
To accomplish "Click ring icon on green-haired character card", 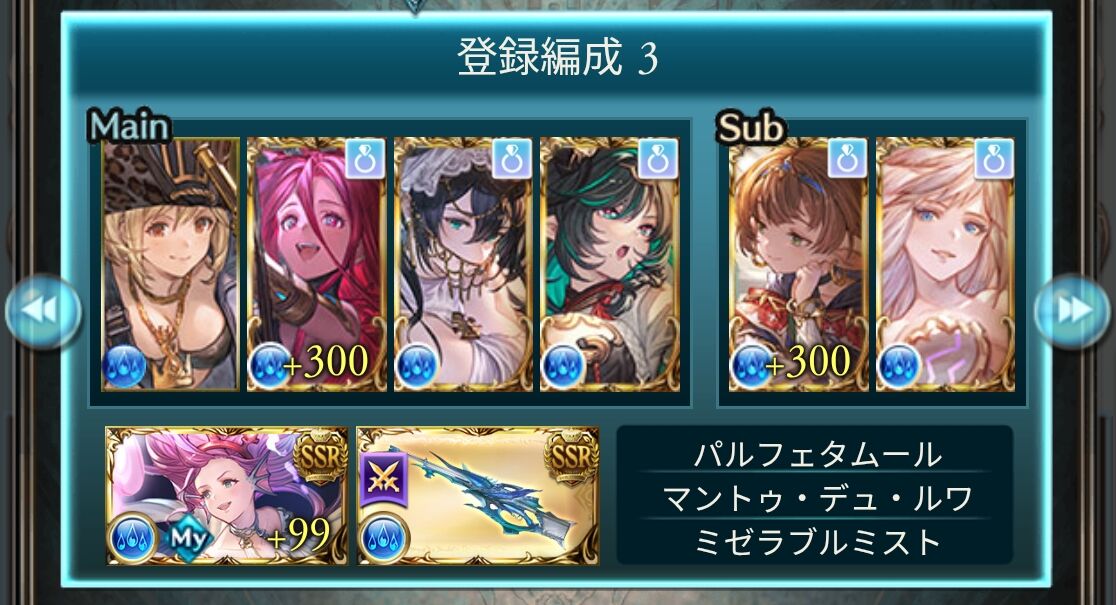I will [x=658, y=159].
